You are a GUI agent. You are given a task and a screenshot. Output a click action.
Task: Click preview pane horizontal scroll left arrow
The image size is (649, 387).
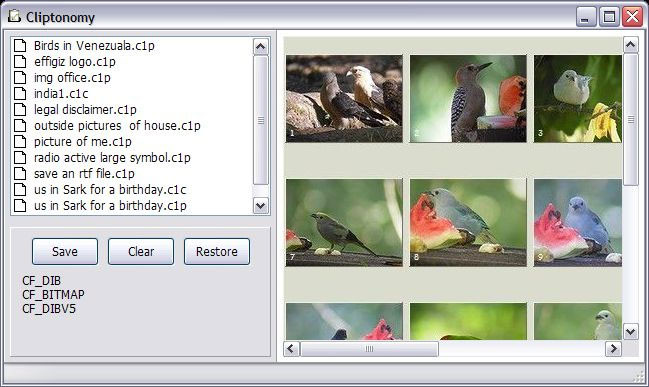[291, 349]
